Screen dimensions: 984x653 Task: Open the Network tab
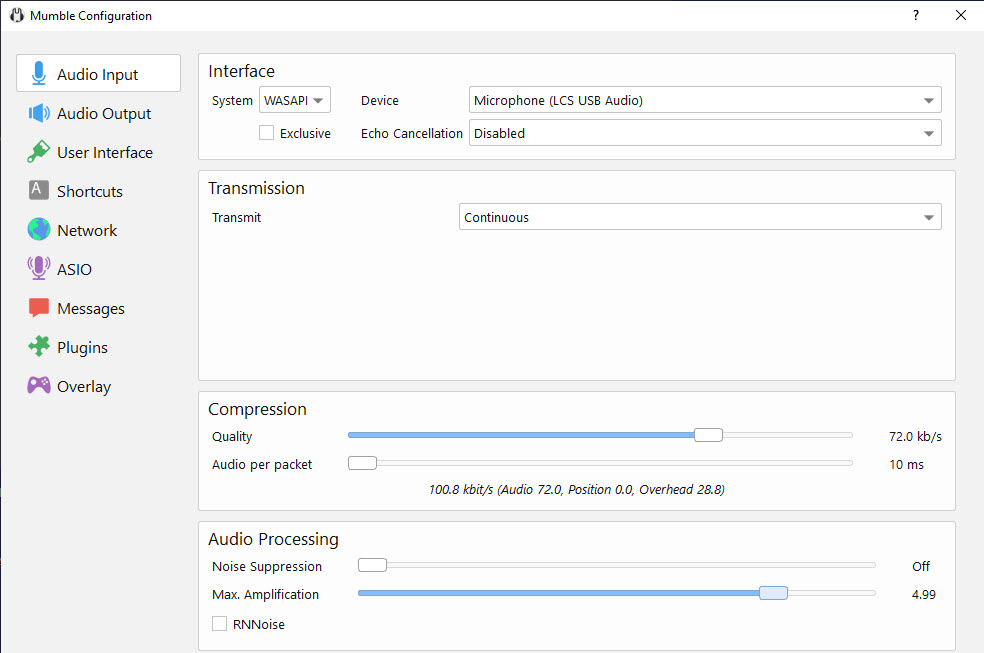[x=99, y=230]
